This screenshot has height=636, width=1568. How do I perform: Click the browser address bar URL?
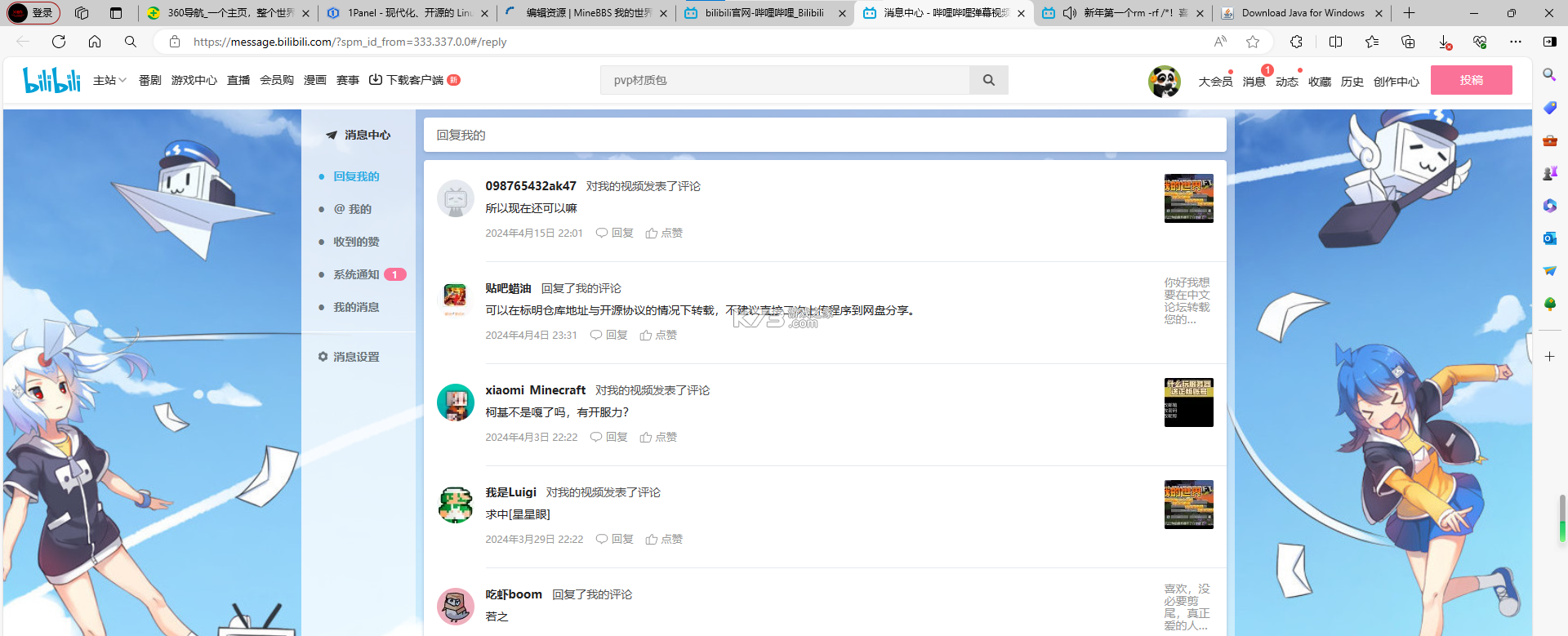[350, 42]
